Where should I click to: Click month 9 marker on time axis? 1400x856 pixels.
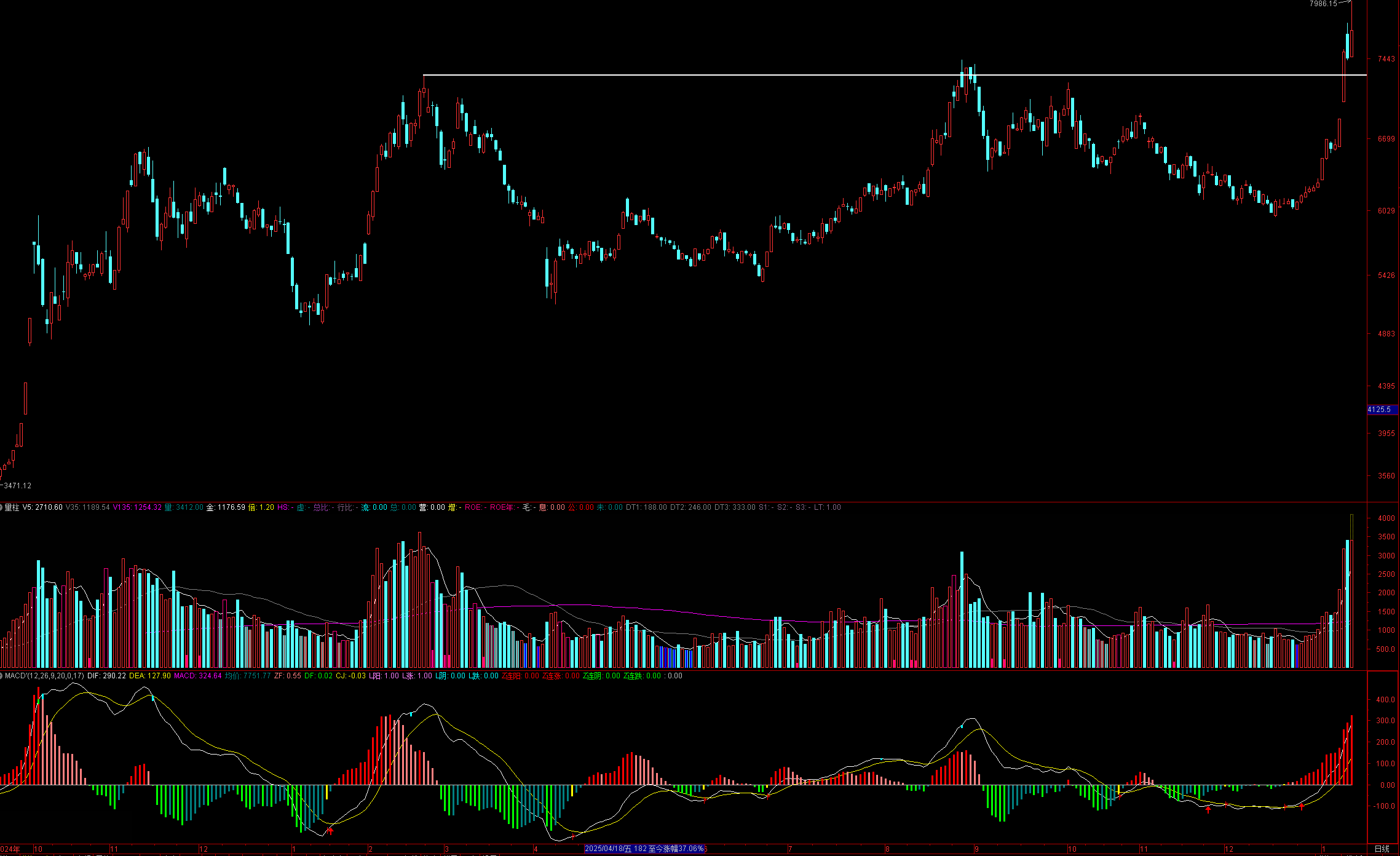tap(976, 849)
